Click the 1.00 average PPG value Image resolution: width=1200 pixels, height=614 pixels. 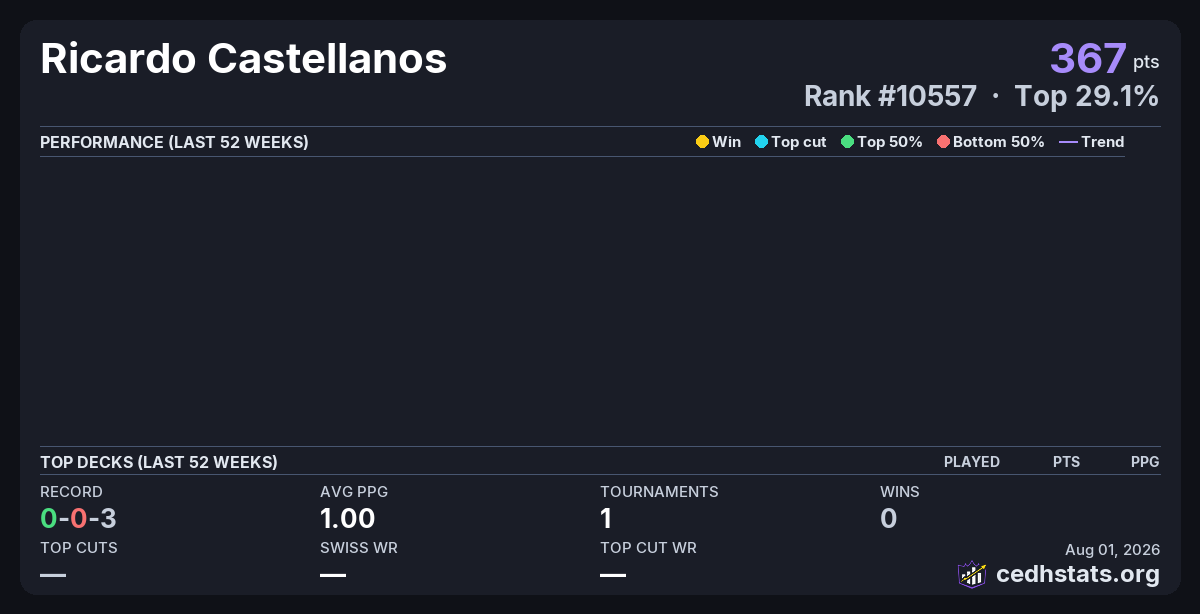(x=348, y=518)
